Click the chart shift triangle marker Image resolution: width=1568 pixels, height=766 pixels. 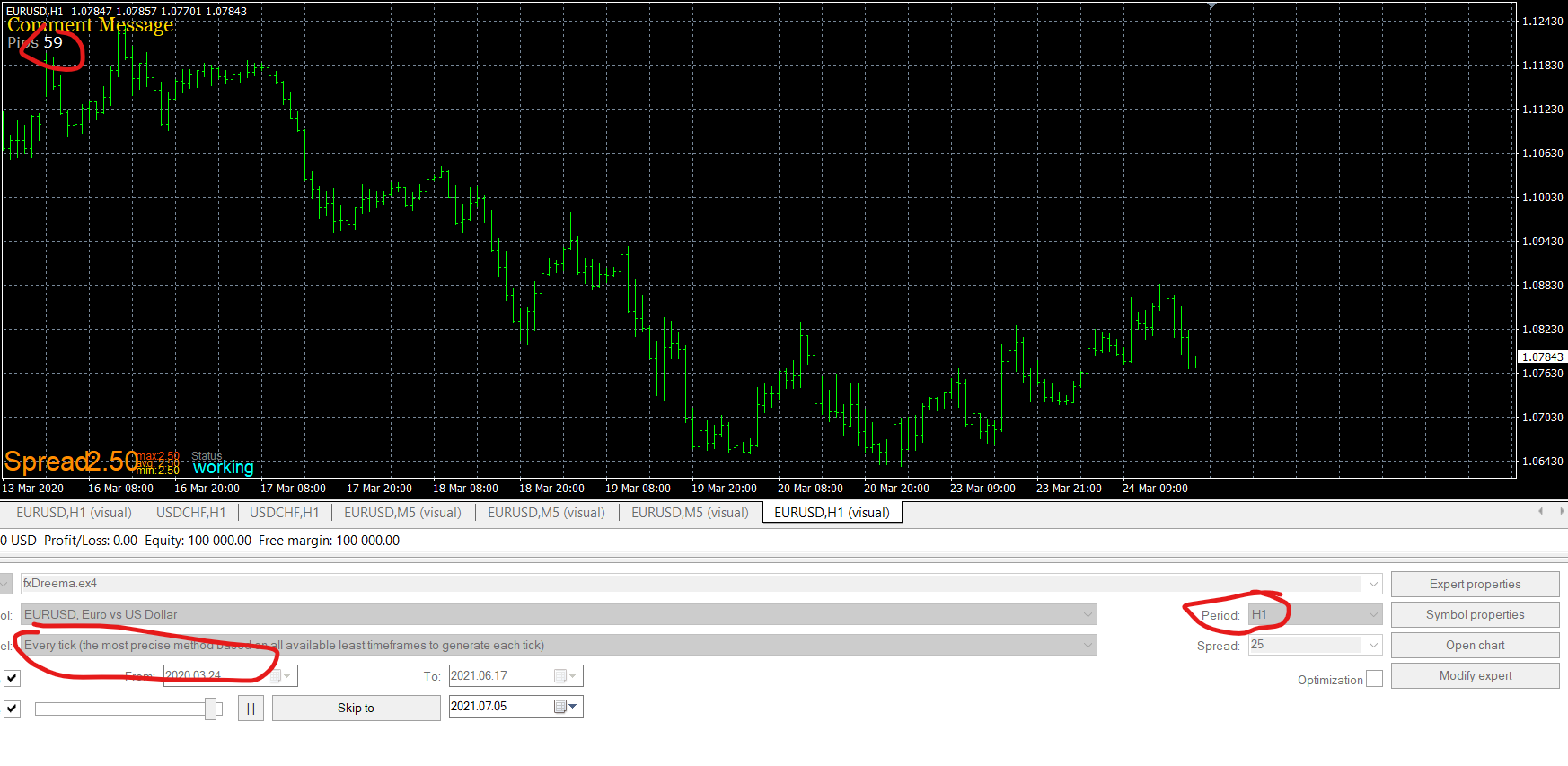1211,5
